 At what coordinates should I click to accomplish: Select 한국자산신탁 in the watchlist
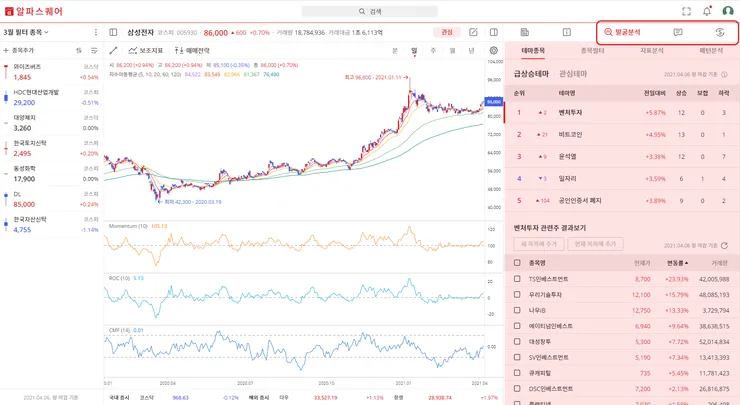pyautogui.click(x=51, y=225)
